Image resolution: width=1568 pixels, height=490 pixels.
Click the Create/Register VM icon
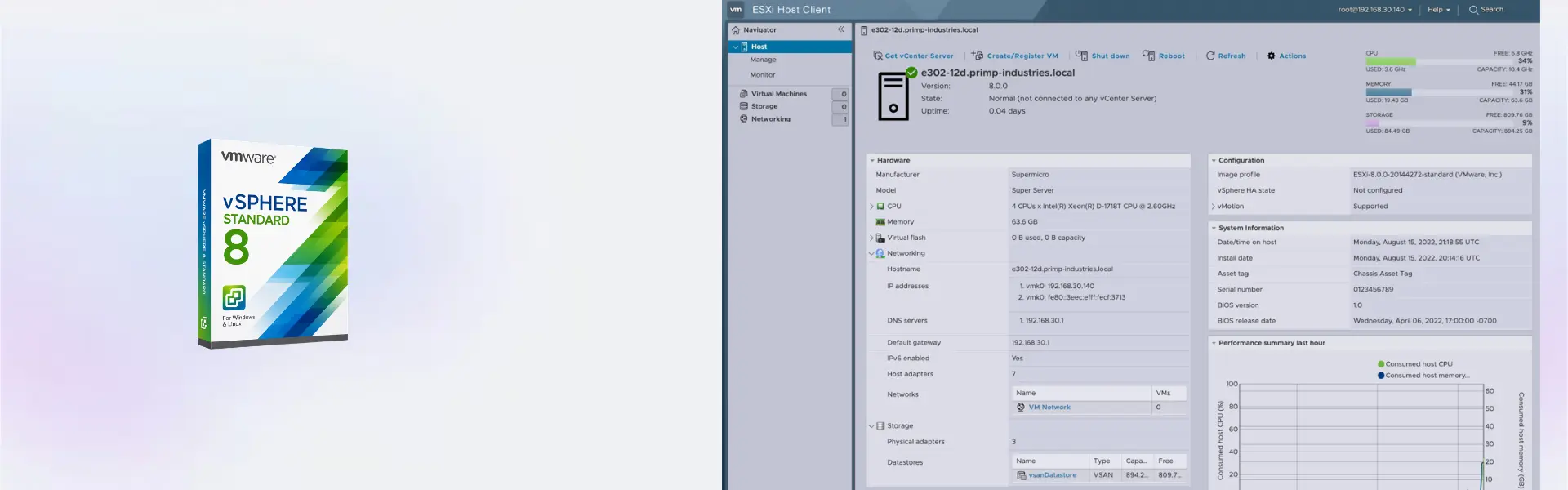978,56
